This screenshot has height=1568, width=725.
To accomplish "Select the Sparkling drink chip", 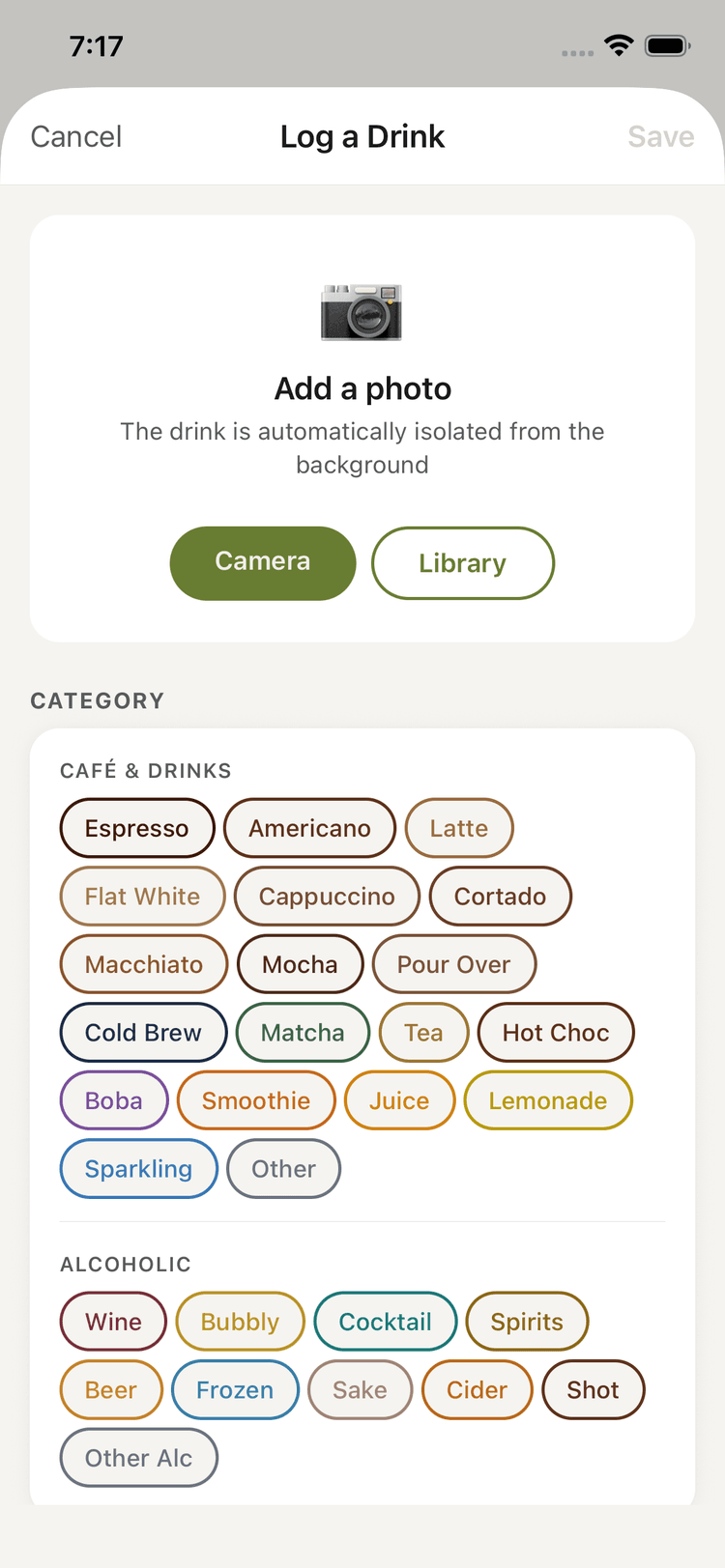I will (x=138, y=1169).
